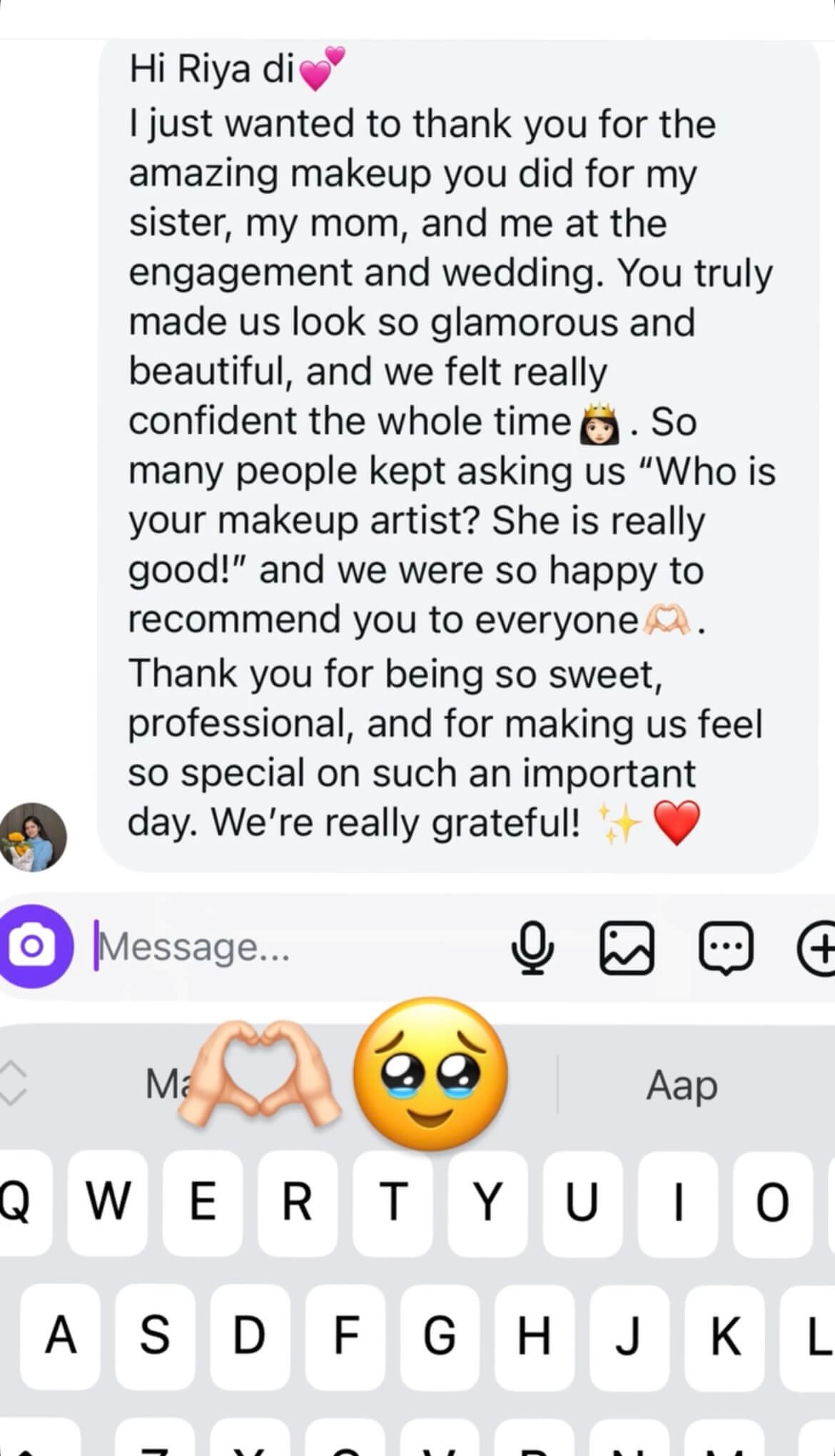Open the camera from the purple button
This screenshot has height=1456, width=835.
click(34, 946)
